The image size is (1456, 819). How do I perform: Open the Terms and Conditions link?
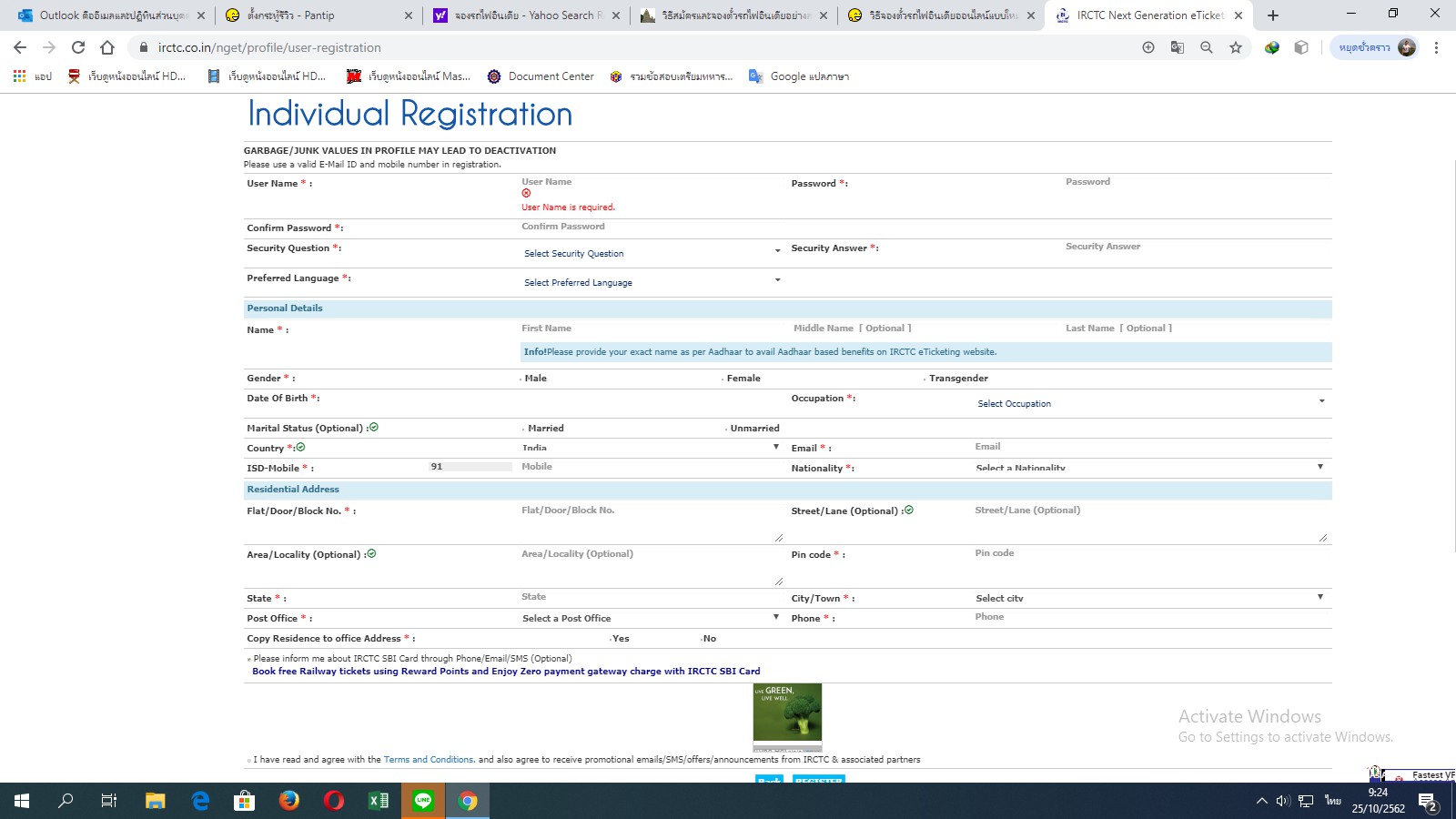[429, 760]
